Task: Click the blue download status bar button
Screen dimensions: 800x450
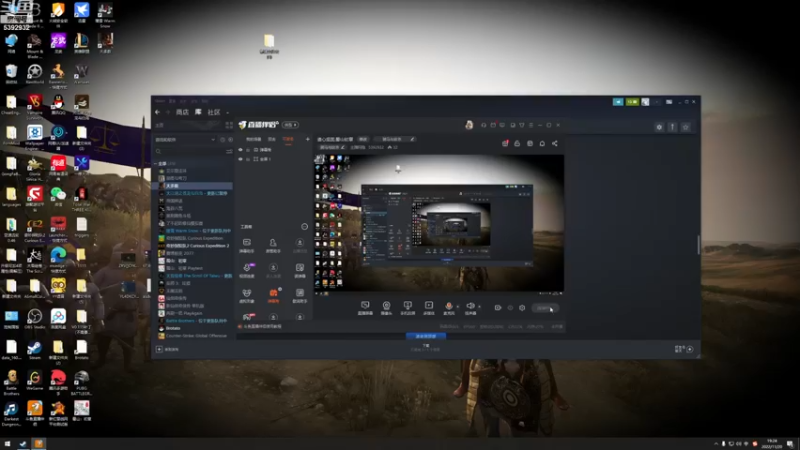Action: 426,336
